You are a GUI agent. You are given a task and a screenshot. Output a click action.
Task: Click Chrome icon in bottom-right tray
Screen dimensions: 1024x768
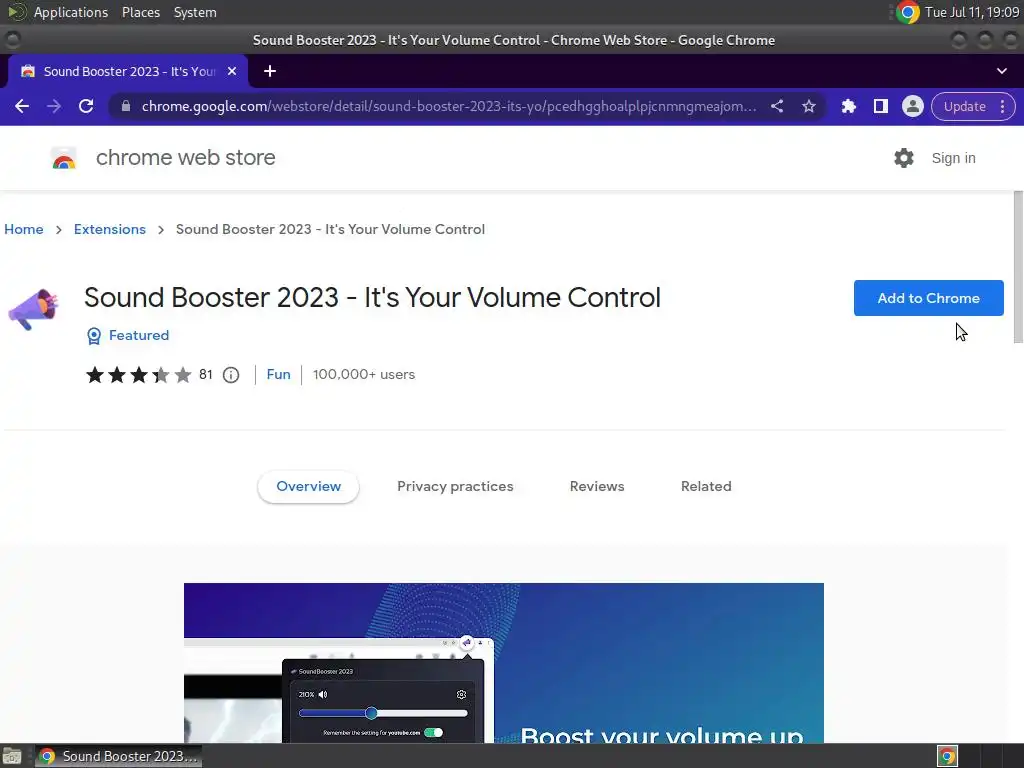click(x=947, y=756)
